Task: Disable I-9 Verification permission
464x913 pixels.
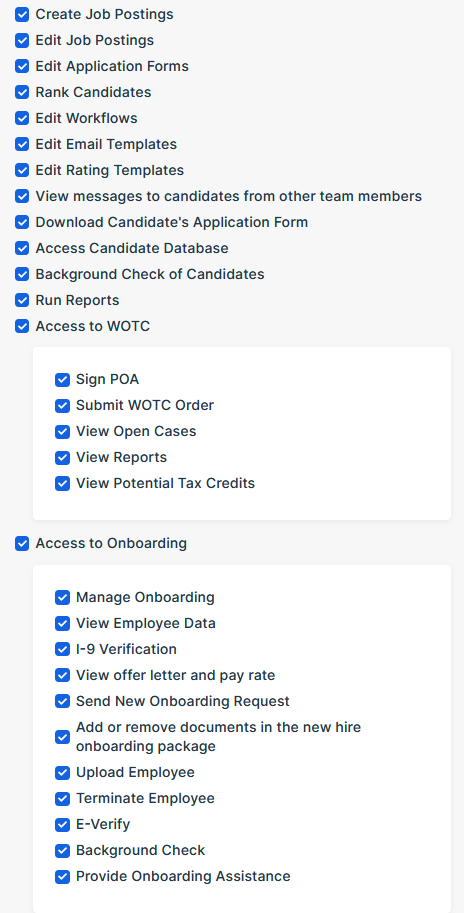Action: coord(62,649)
